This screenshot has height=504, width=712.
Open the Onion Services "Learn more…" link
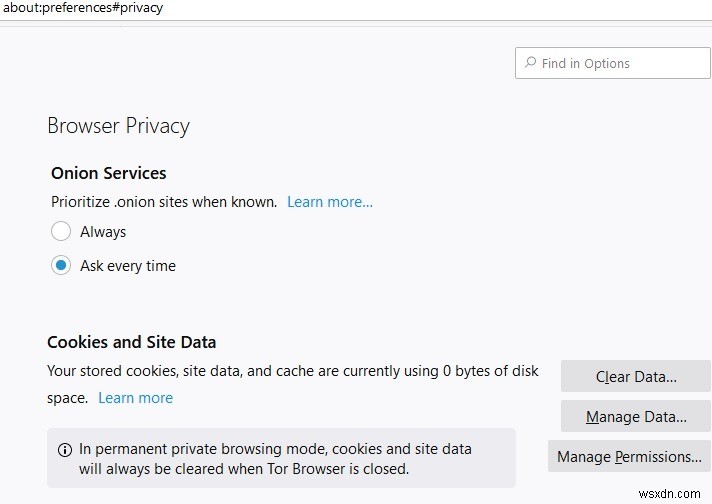pyautogui.click(x=330, y=202)
